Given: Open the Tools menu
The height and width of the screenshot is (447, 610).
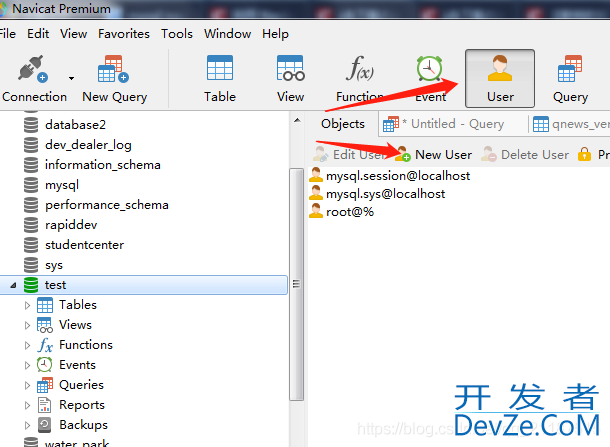Looking at the screenshot, I should (177, 34).
